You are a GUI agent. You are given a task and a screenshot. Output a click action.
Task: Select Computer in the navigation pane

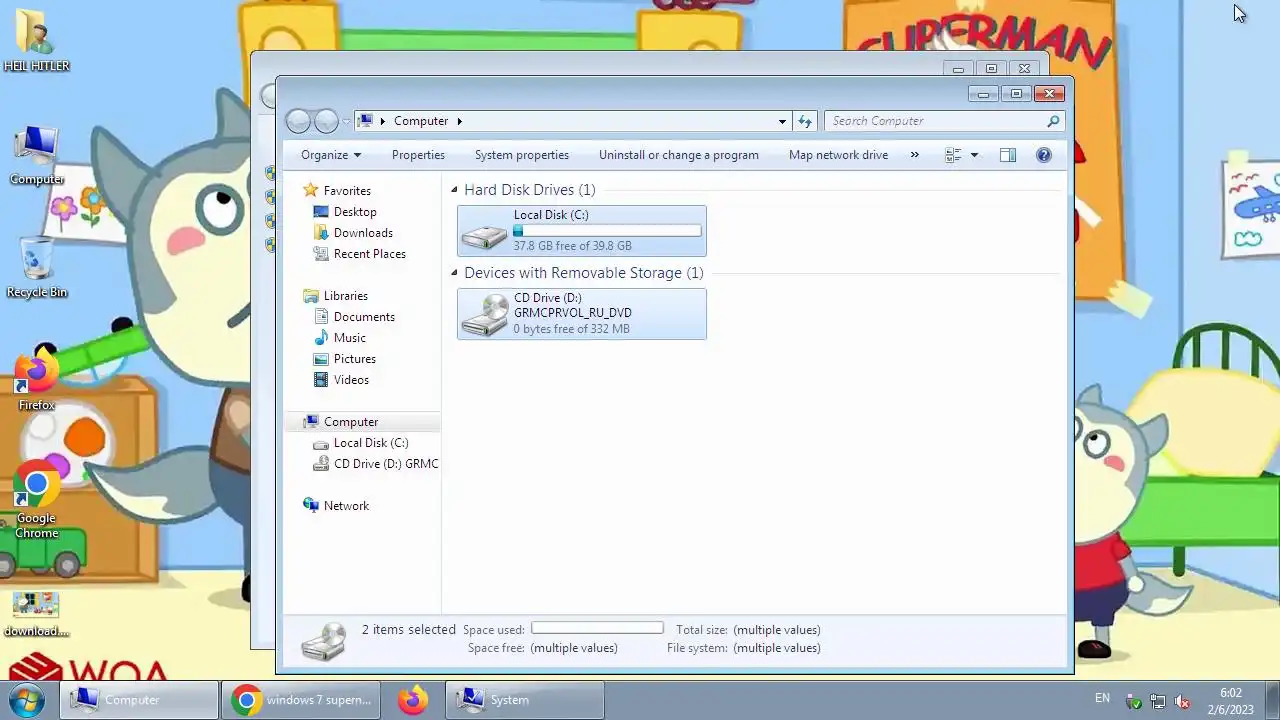pos(351,422)
